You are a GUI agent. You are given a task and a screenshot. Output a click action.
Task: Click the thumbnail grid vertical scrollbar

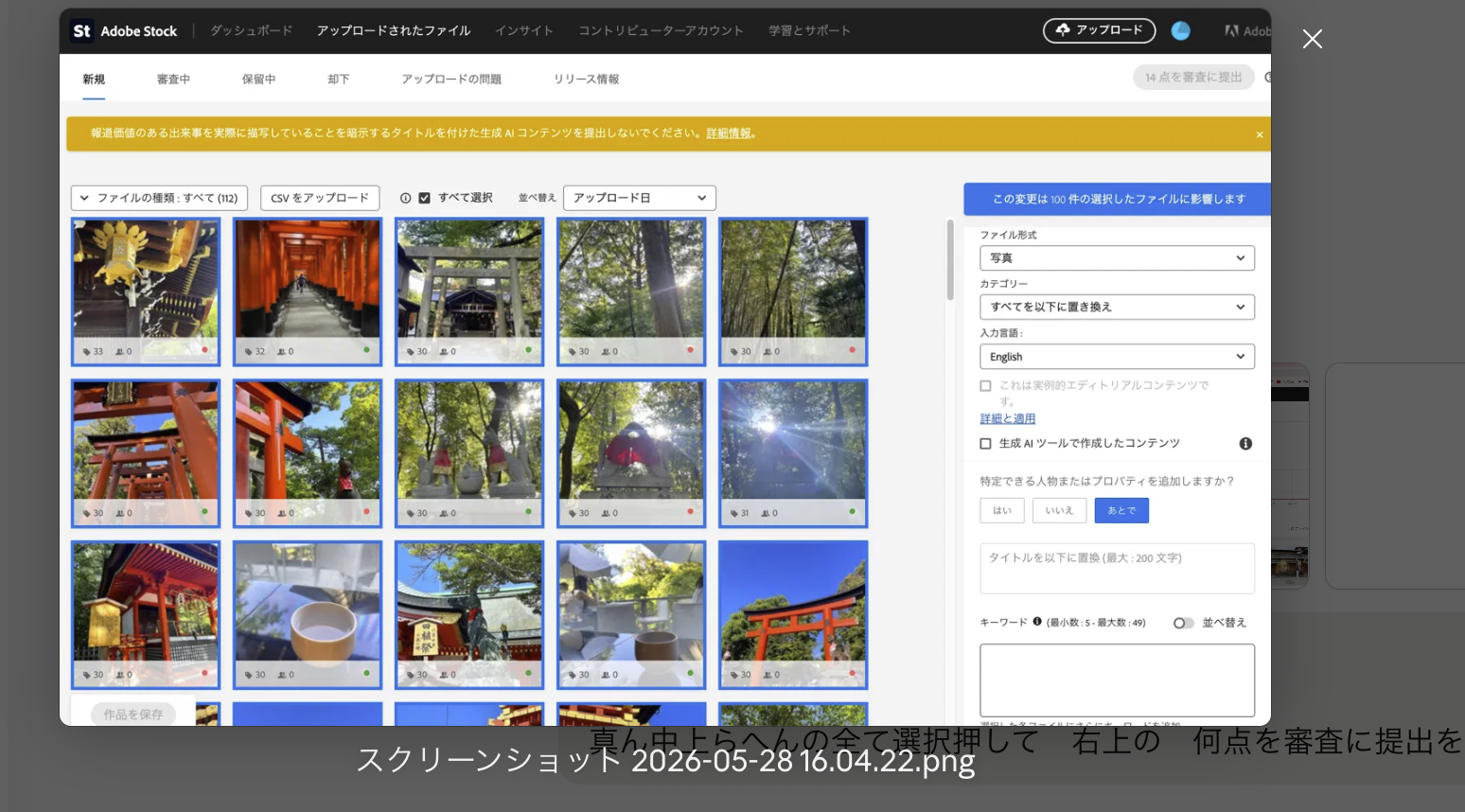(950, 260)
